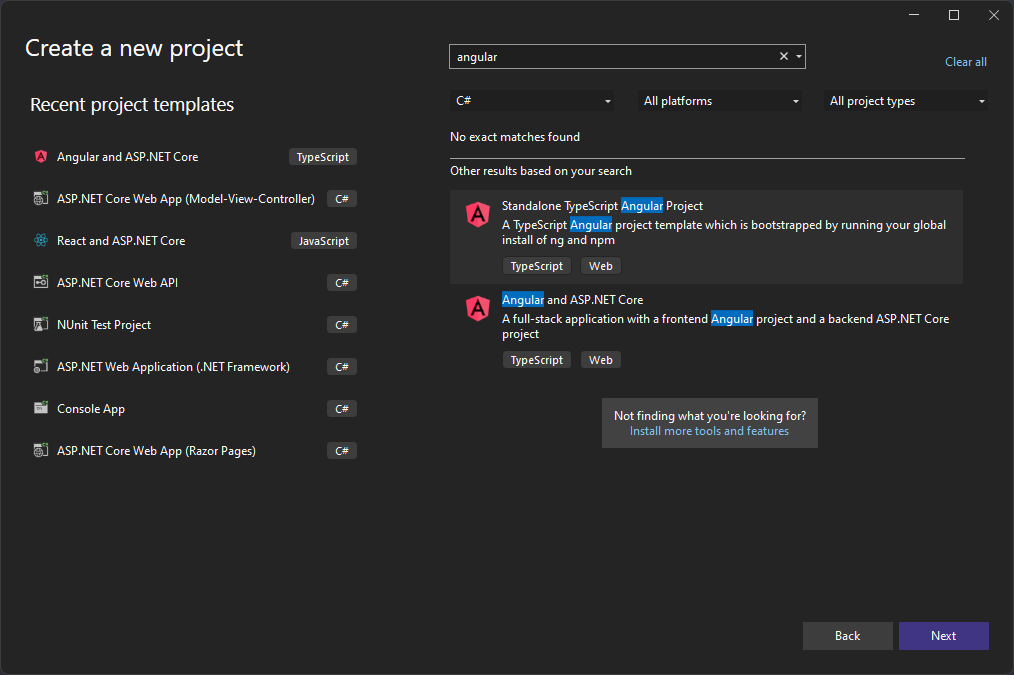1014x675 pixels.
Task: Click the Web tag under Angular and ASP.NET Core
Action: (600, 359)
